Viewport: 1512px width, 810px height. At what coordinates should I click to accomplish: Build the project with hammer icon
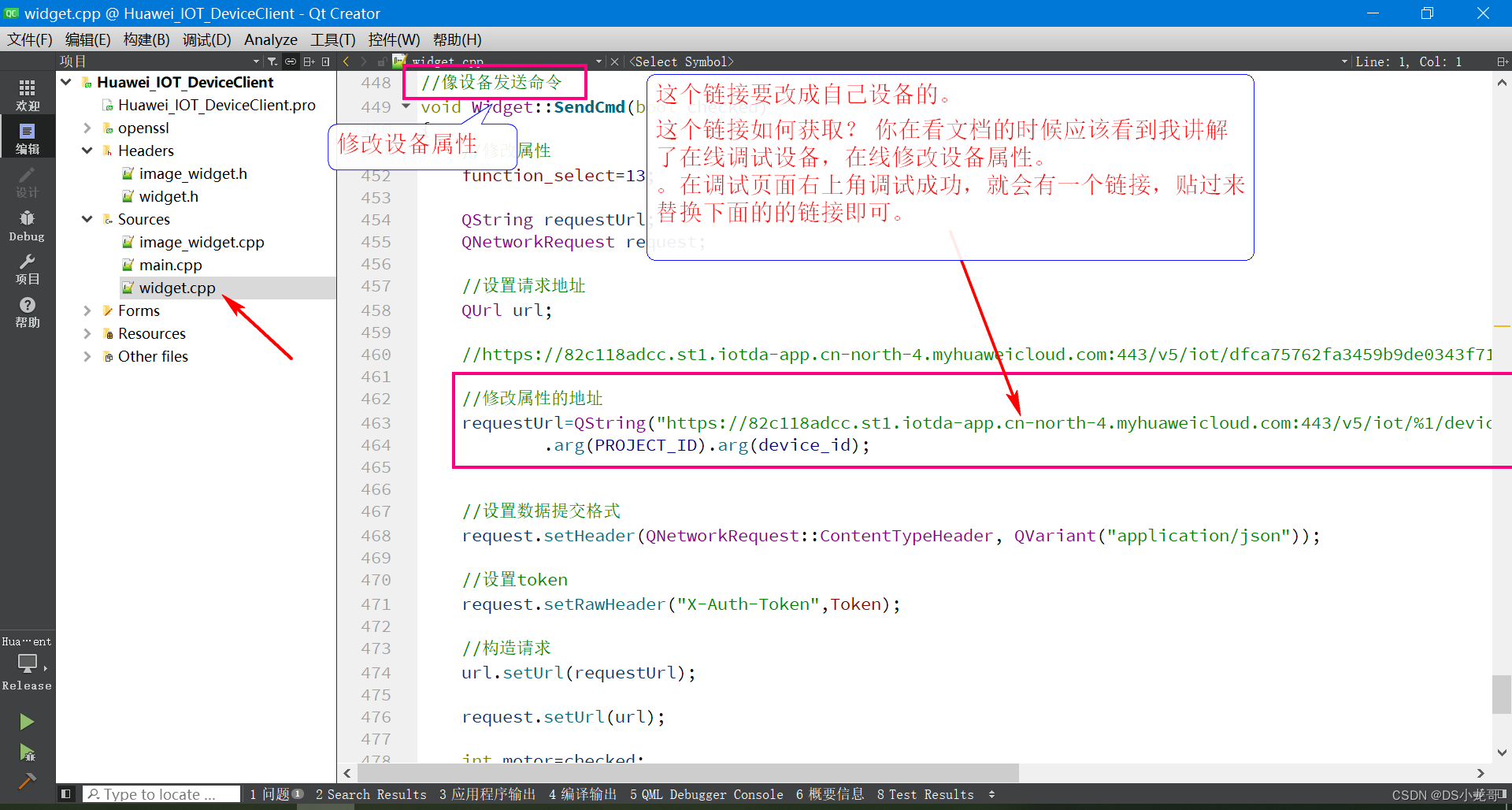[x=27, y=781]
